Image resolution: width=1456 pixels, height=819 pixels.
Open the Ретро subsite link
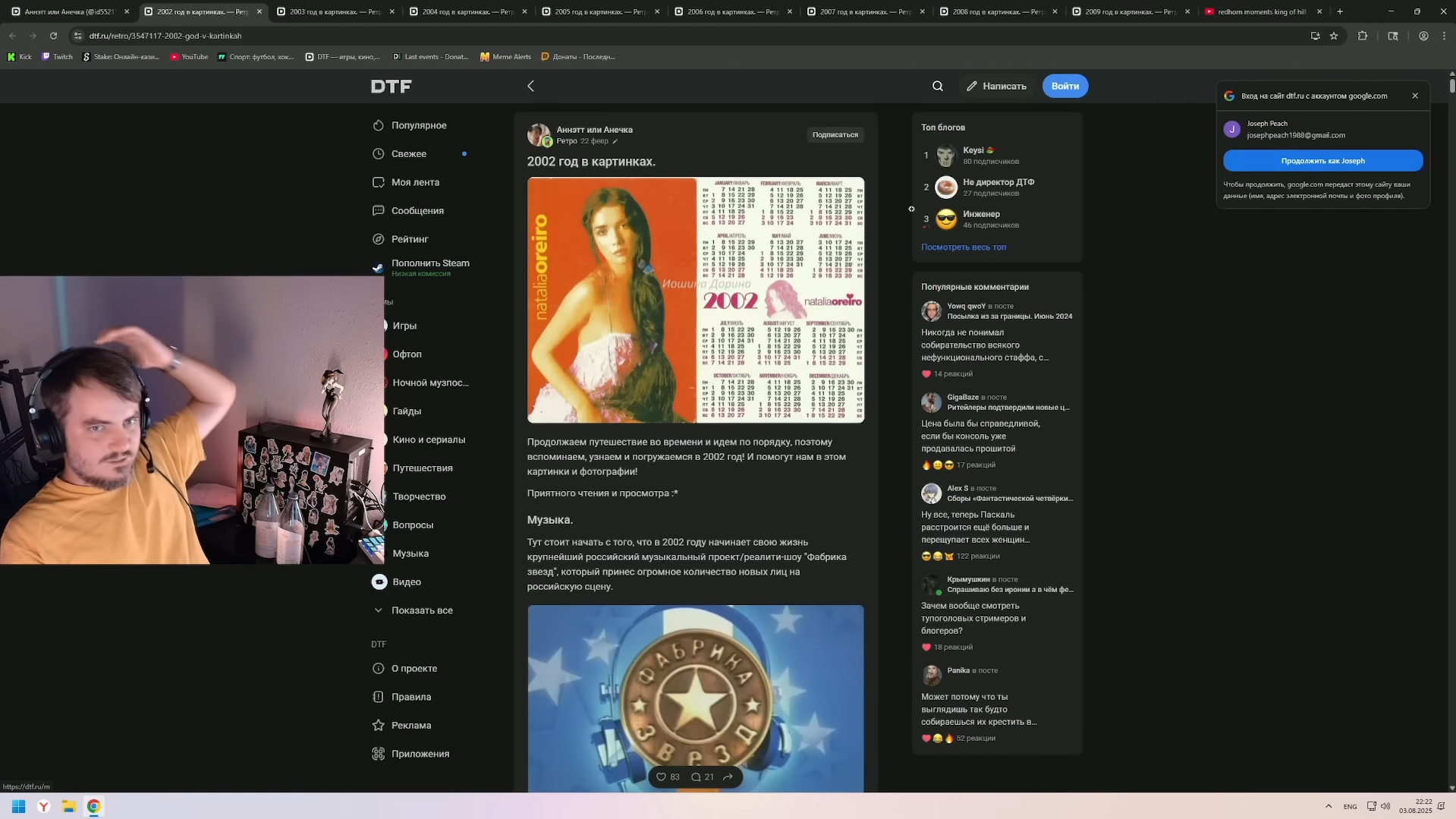pos(567,141)
